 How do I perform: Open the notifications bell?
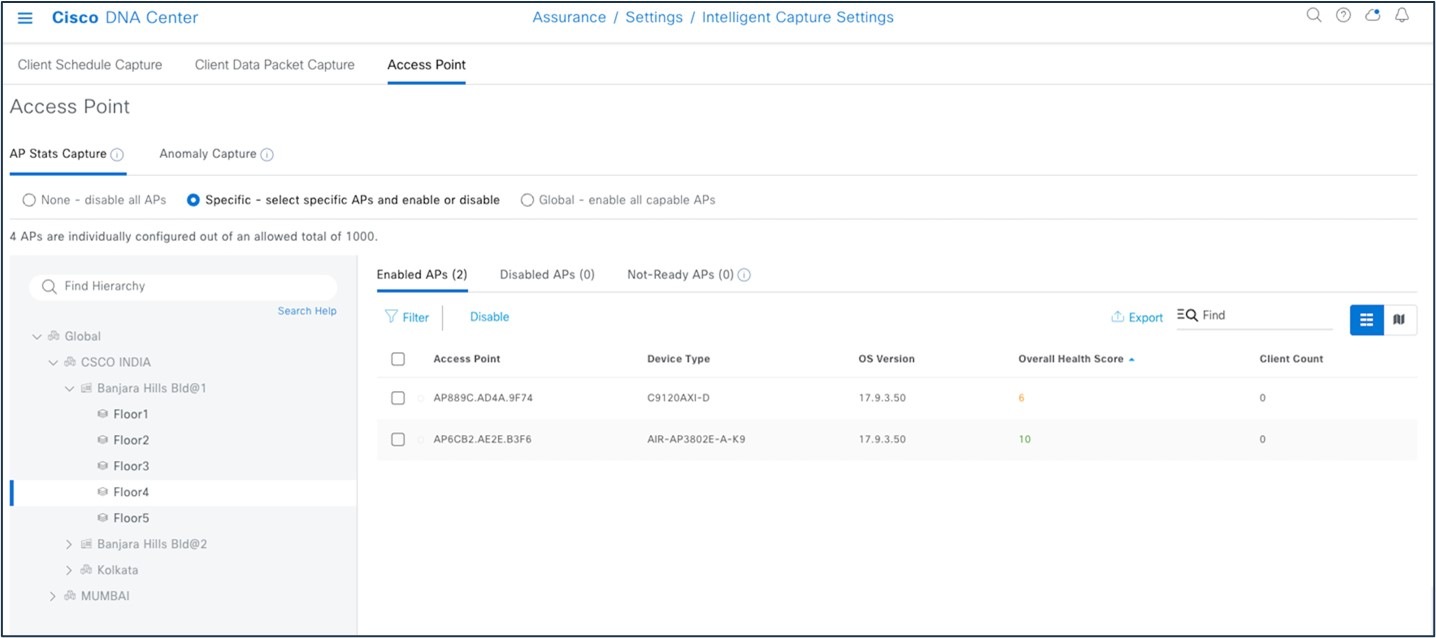1401,16
